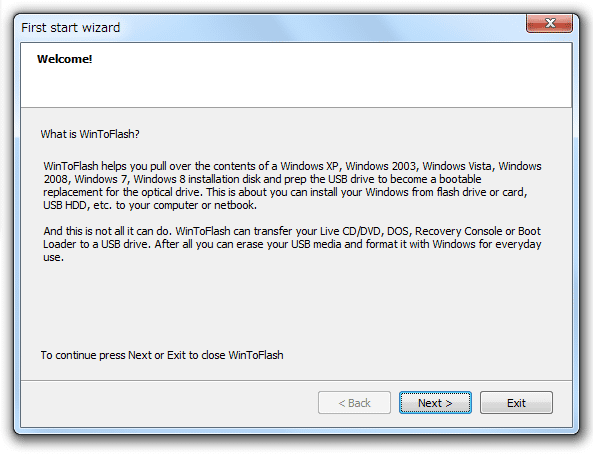
Task: Click the word 'use.' ending the second paragraph
Action: (53, 257)
